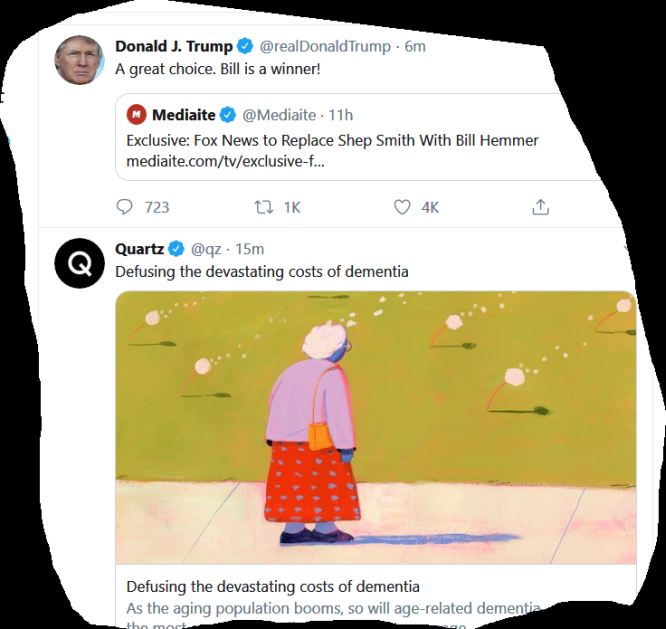Click verified badge beside Mediaite name
Screen dimensions: 666x629
228,115
